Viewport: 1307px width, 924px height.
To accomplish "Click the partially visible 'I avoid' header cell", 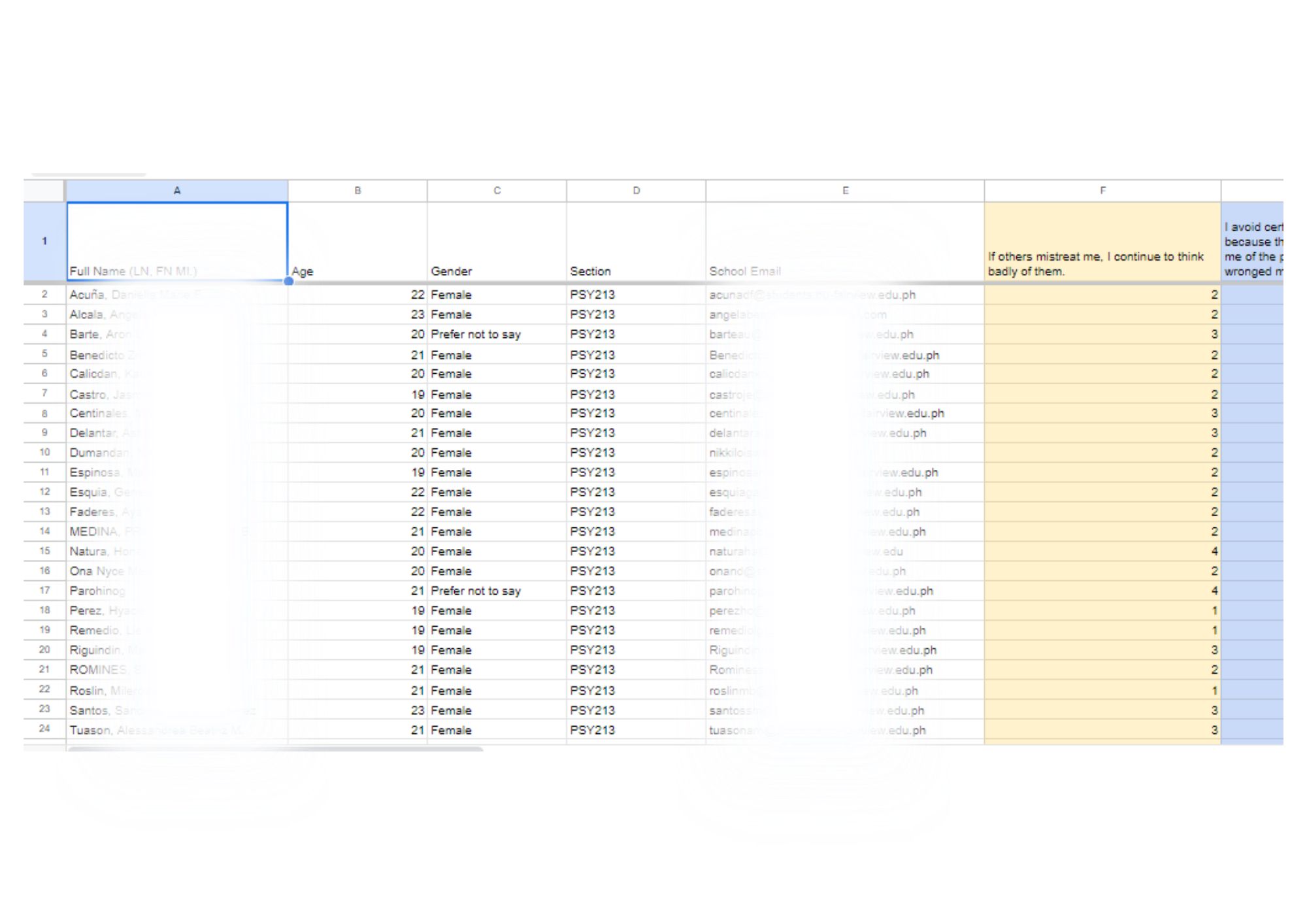I will click(1252, 242).
